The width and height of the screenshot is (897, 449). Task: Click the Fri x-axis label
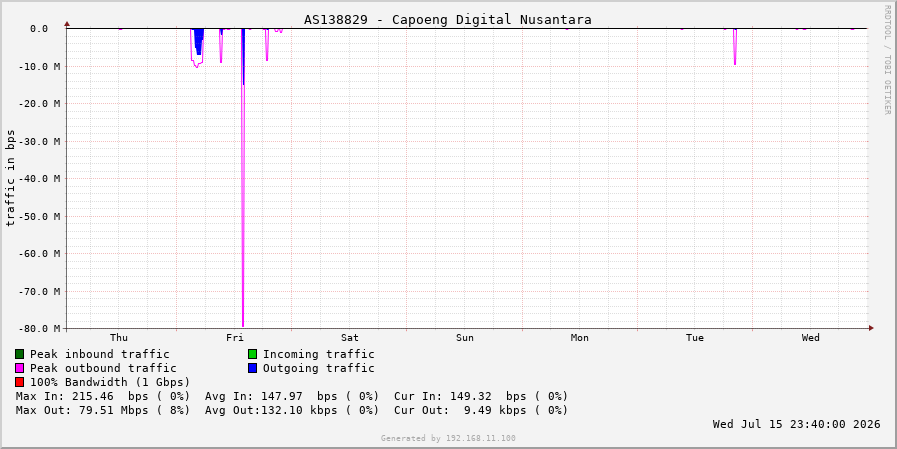tap(235, 337)
